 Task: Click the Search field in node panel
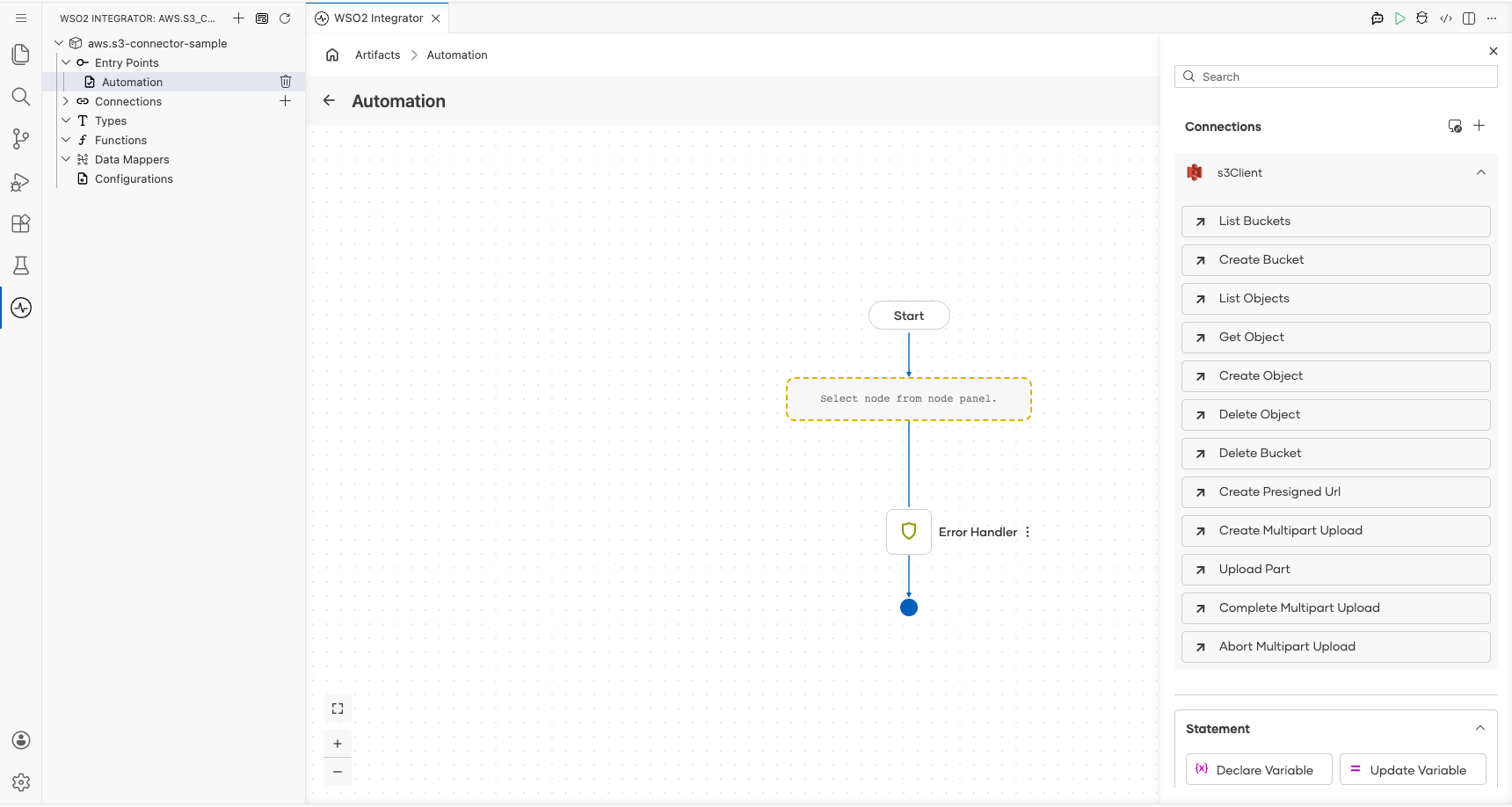click(1335, 76)
